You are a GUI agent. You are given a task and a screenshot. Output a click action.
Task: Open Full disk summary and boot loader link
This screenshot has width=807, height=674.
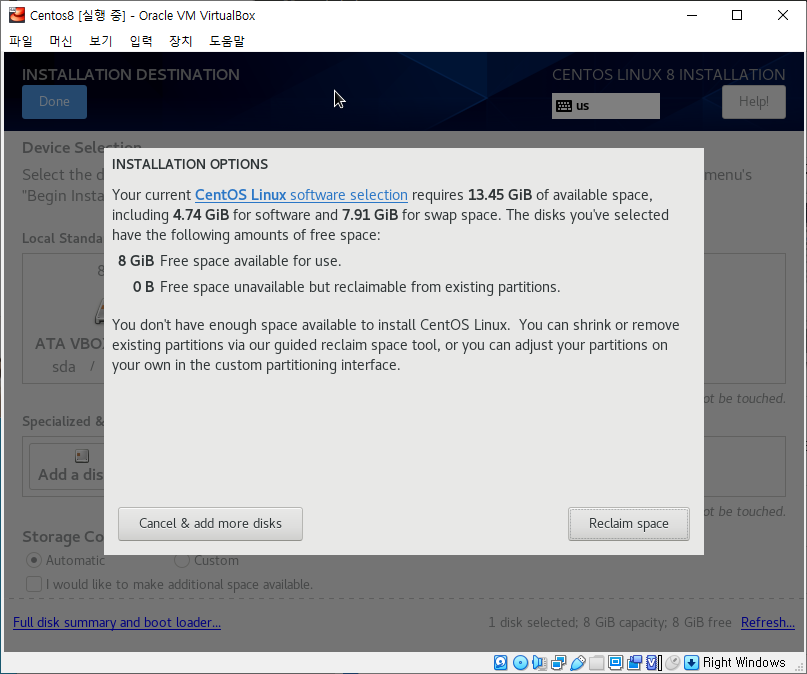(117, 623)
